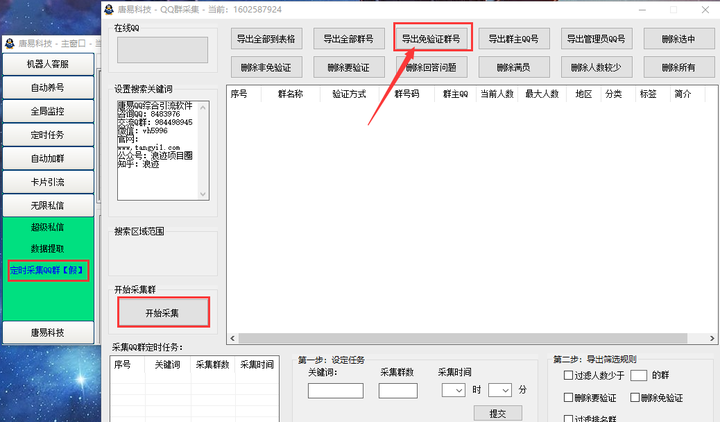
Task: Open the hour dropdown before 时
Action: [x=454, y=390]
